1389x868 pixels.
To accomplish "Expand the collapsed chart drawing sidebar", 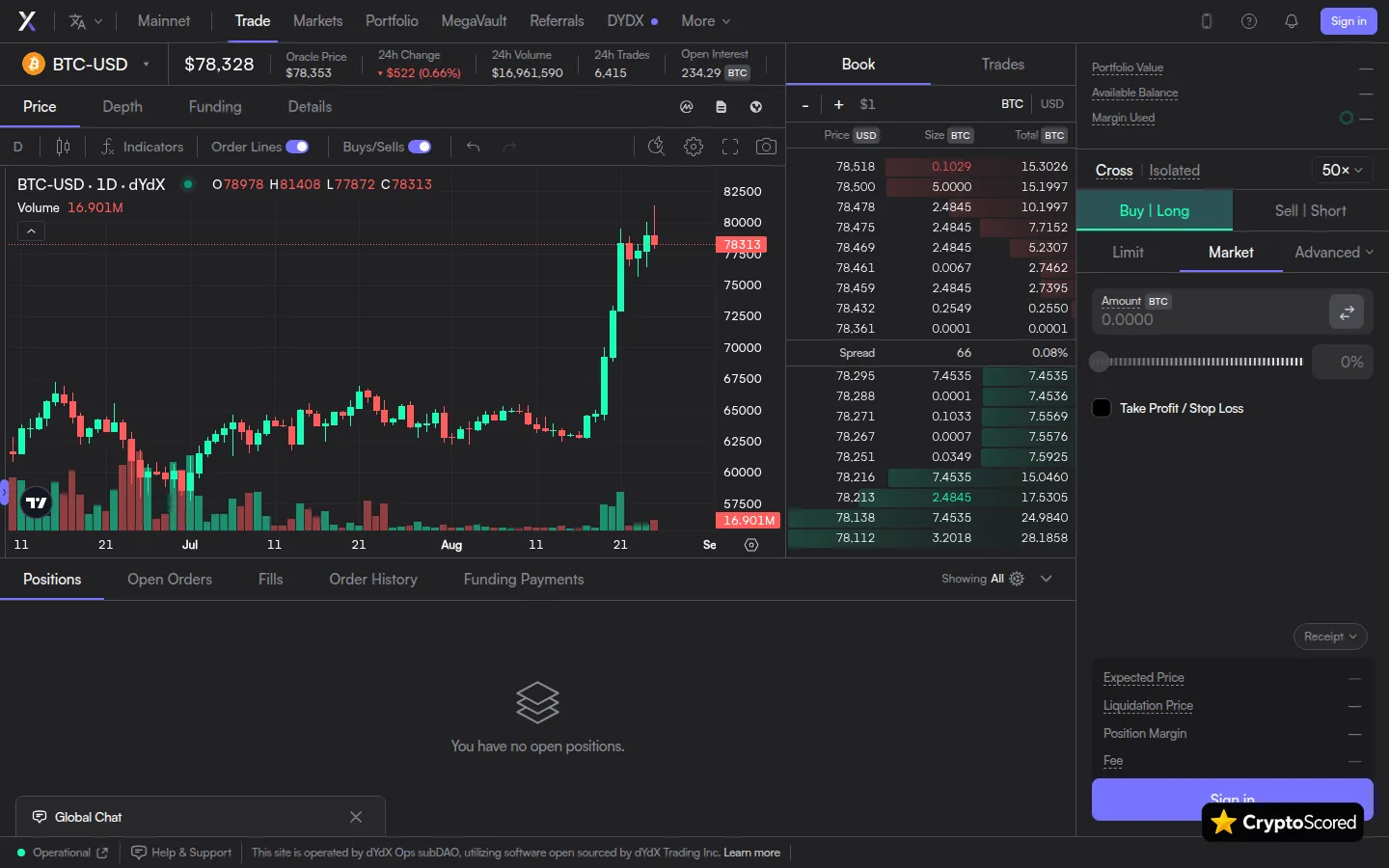I will 4,493.
